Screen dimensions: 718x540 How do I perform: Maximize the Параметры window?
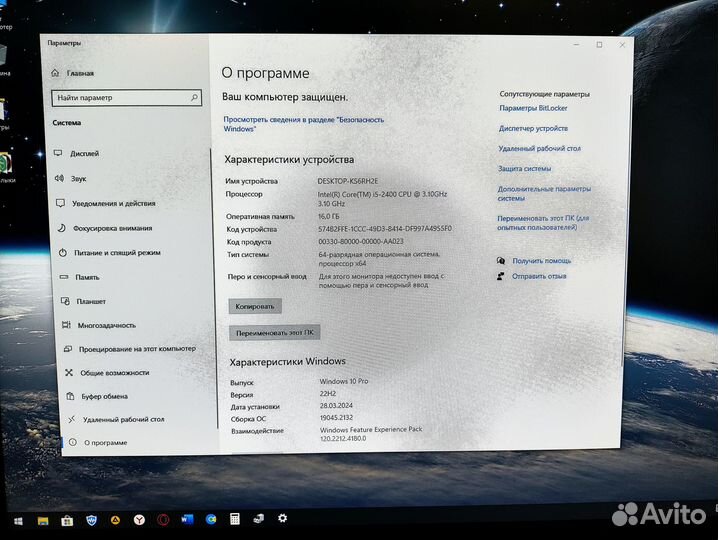click(x=599, y=44)
